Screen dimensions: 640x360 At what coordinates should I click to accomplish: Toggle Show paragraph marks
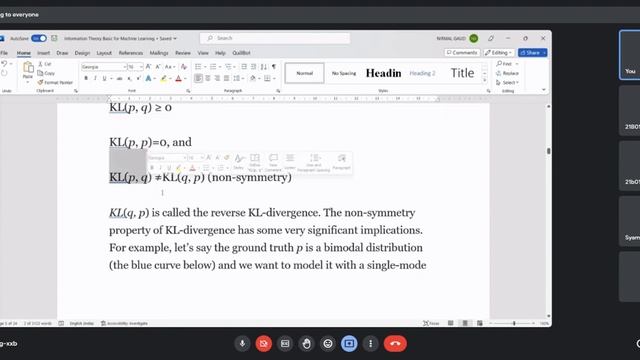pyautogui.click(x=274, y=67)
